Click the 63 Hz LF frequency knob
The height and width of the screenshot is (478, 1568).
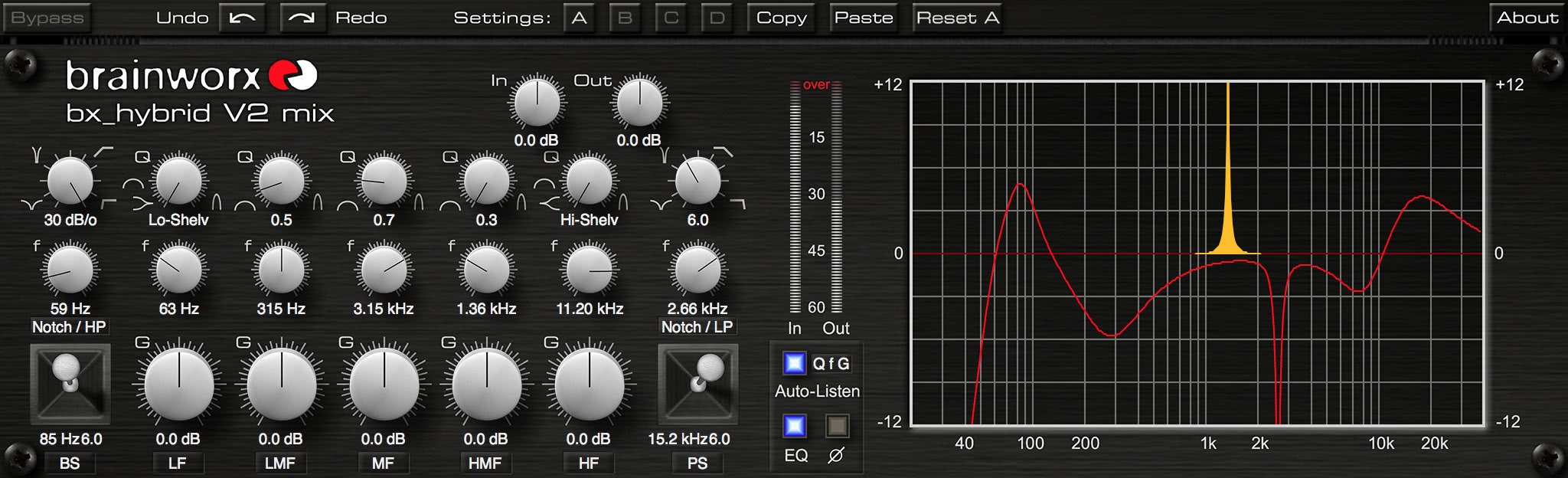(x=178, y=270)
